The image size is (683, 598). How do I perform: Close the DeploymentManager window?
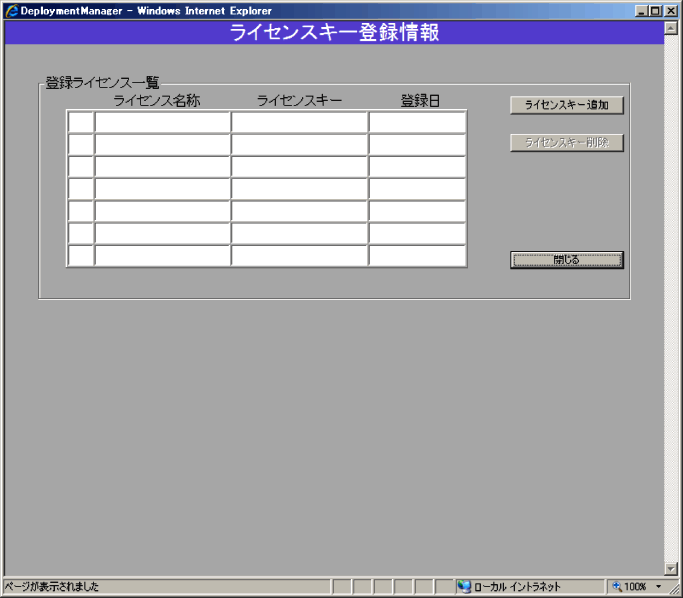tap(671, 11)
